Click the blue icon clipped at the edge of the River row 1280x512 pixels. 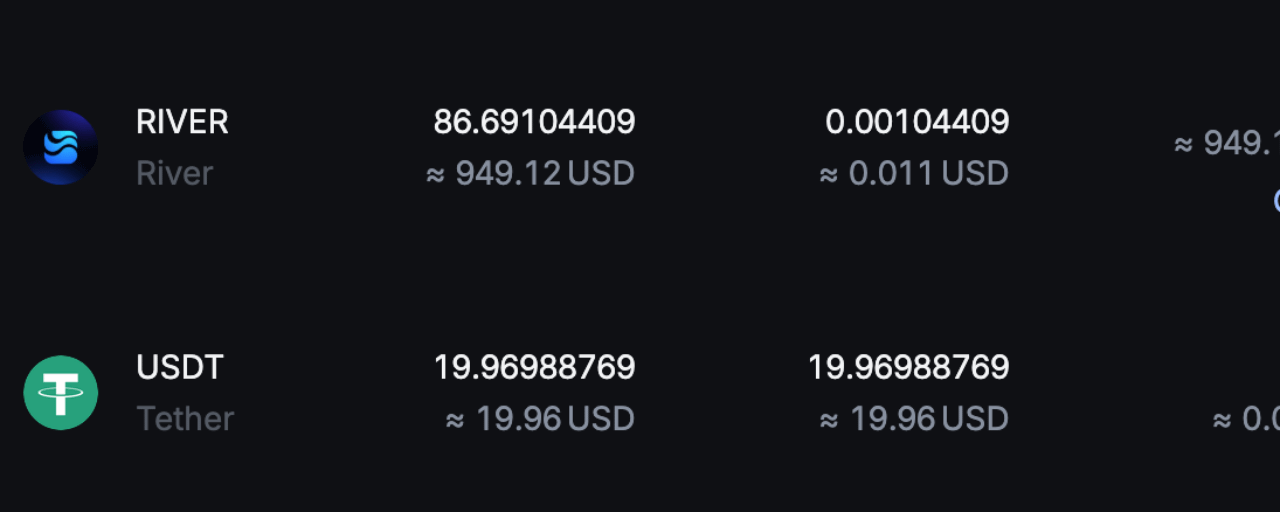(1277, 200)
